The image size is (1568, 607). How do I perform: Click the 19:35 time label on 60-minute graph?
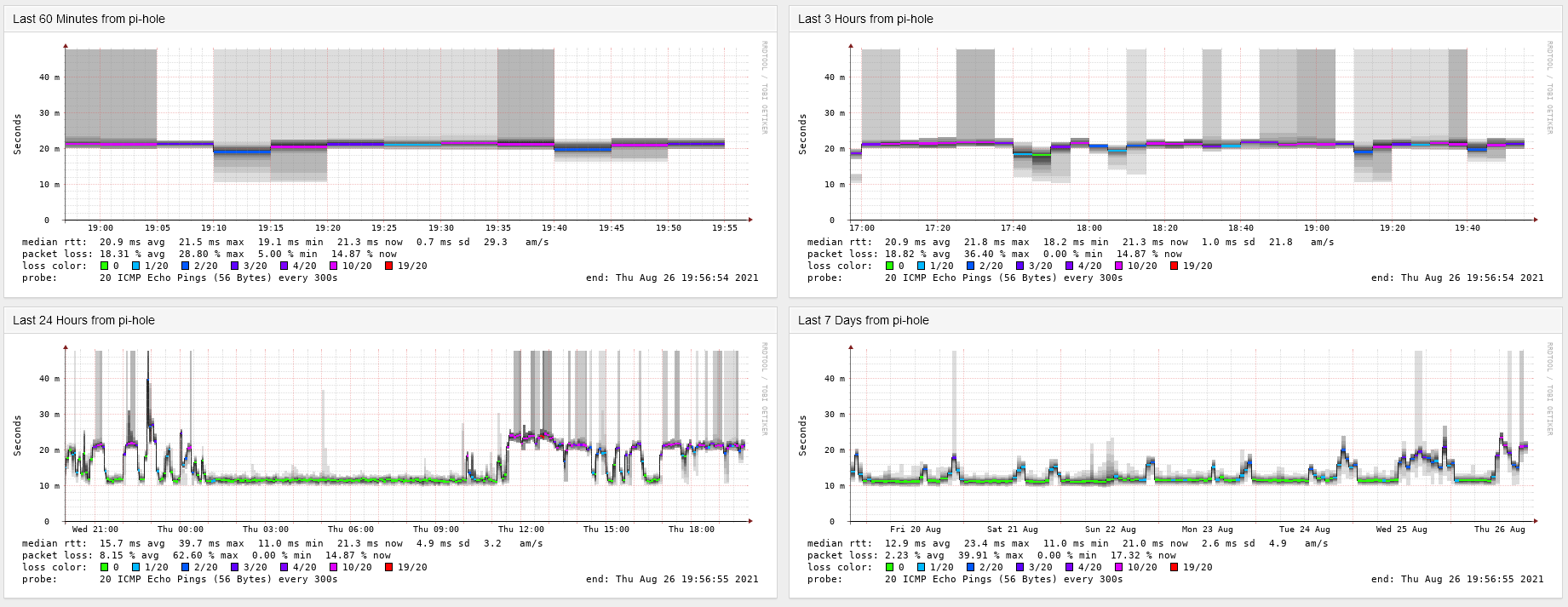[498, 228]
